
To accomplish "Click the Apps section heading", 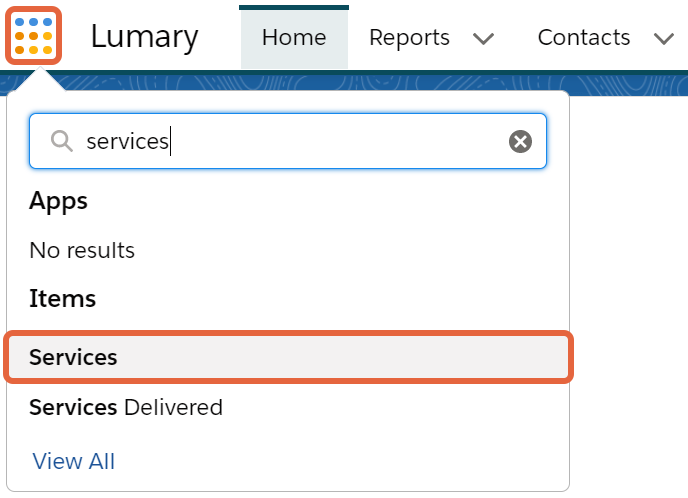I will pos(58,202).
